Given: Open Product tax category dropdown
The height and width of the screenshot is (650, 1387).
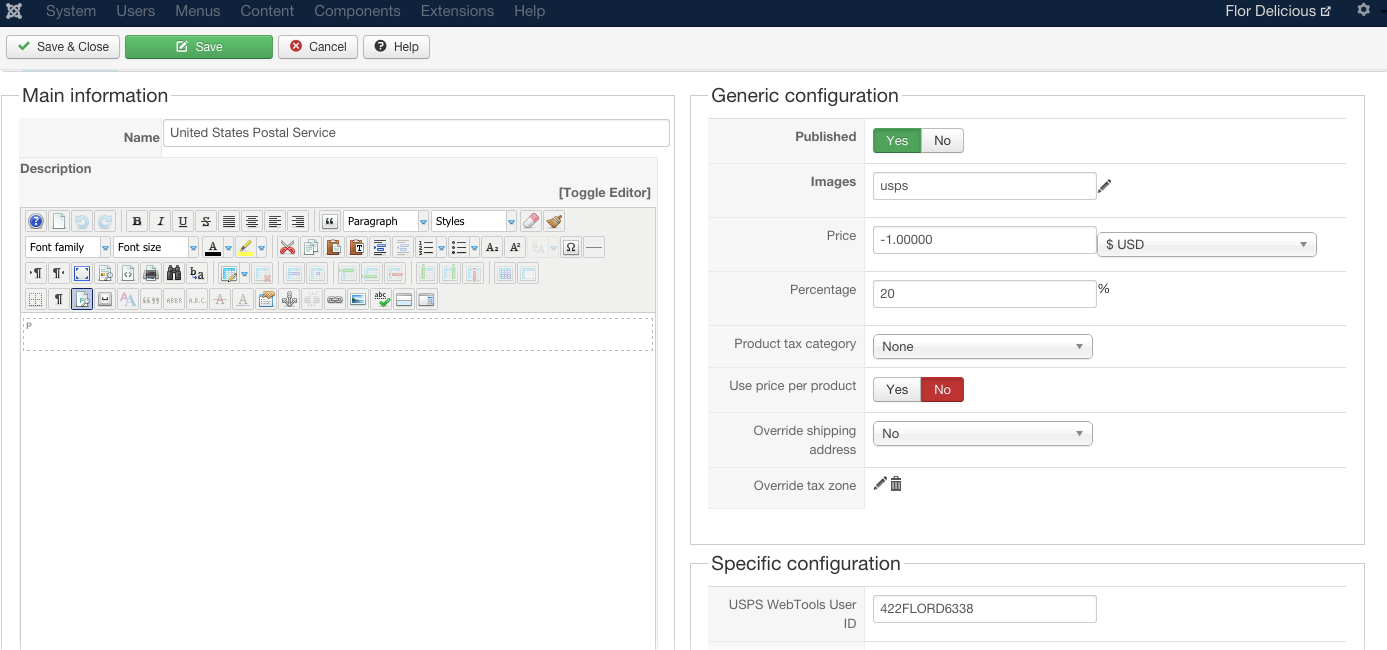Looking at the screenshot, I should (983, 347).
